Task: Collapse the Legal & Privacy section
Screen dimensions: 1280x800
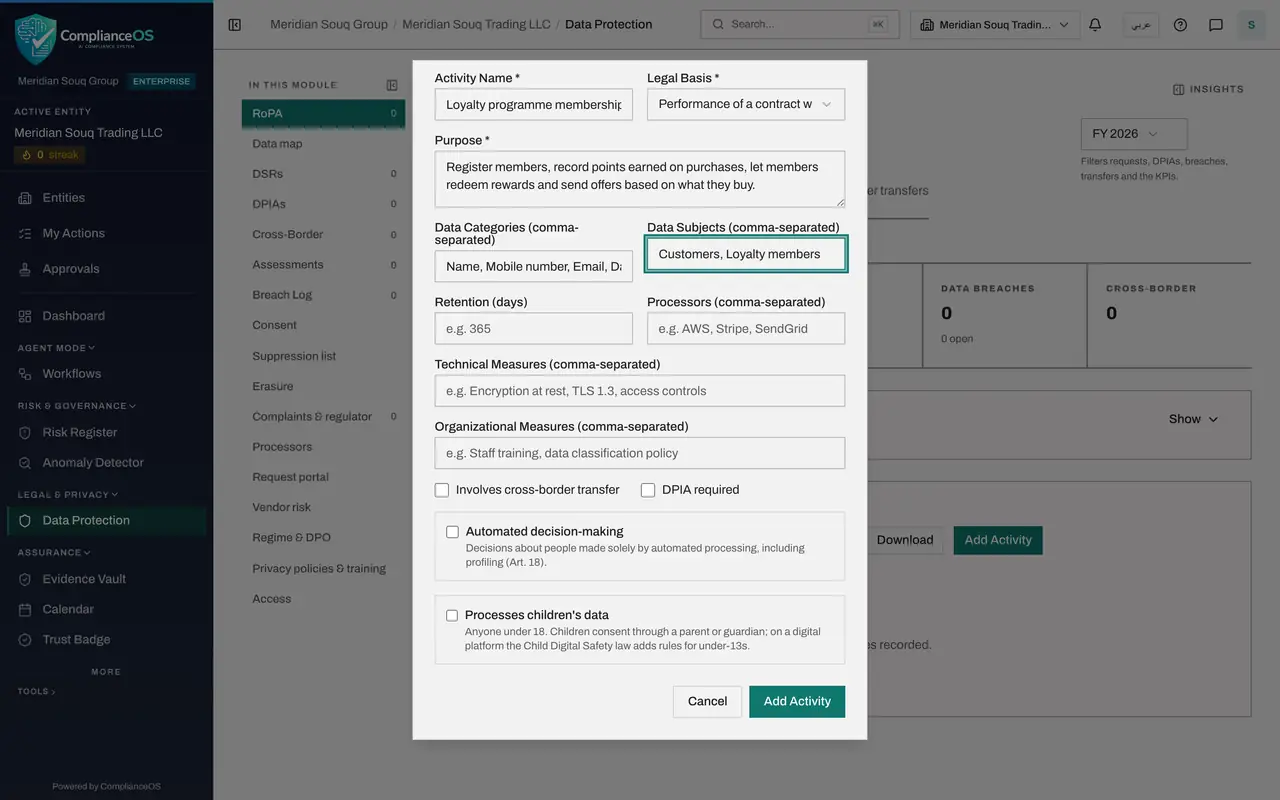Action: (x=68, y=495)
